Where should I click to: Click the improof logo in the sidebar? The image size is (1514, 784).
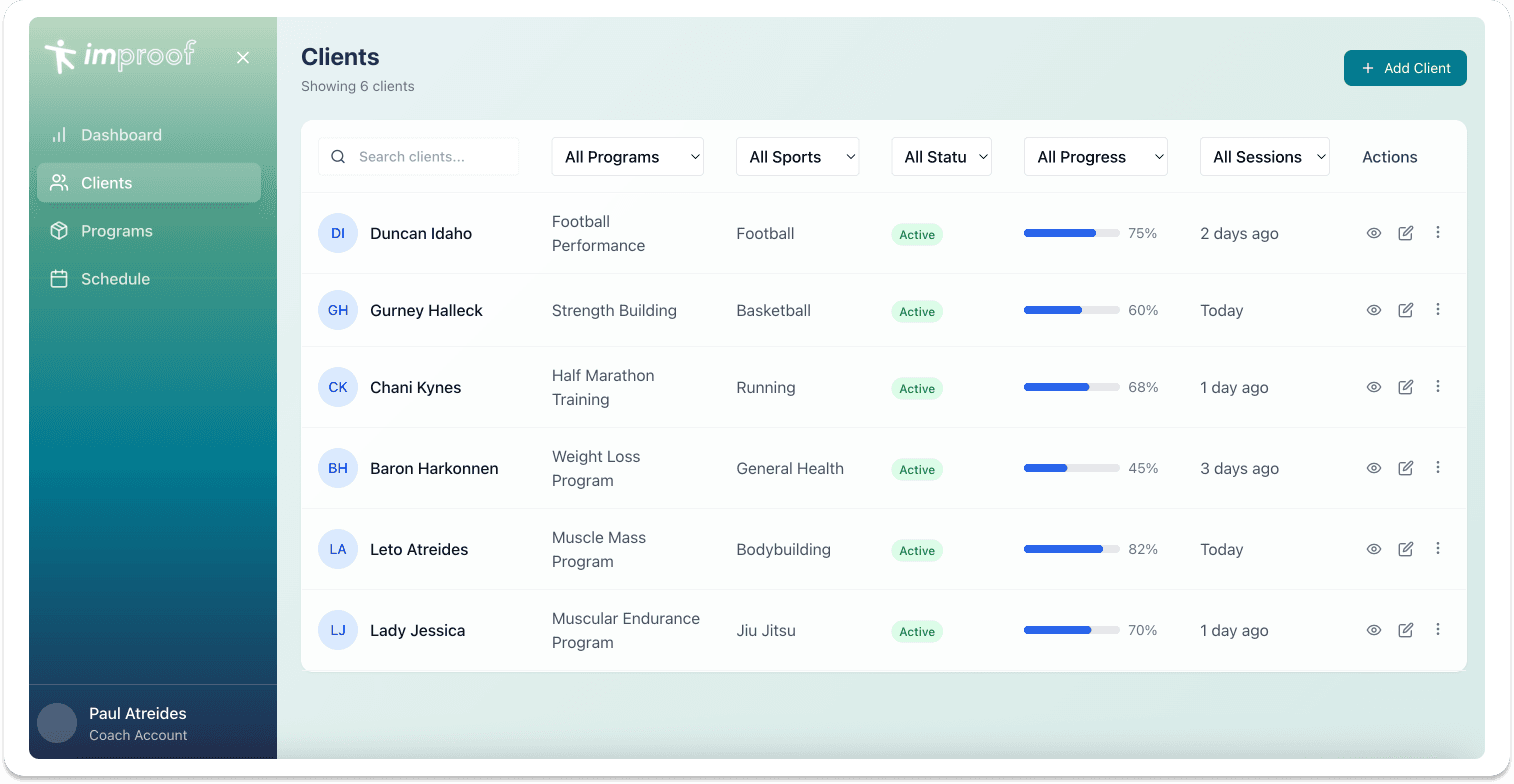120,57
